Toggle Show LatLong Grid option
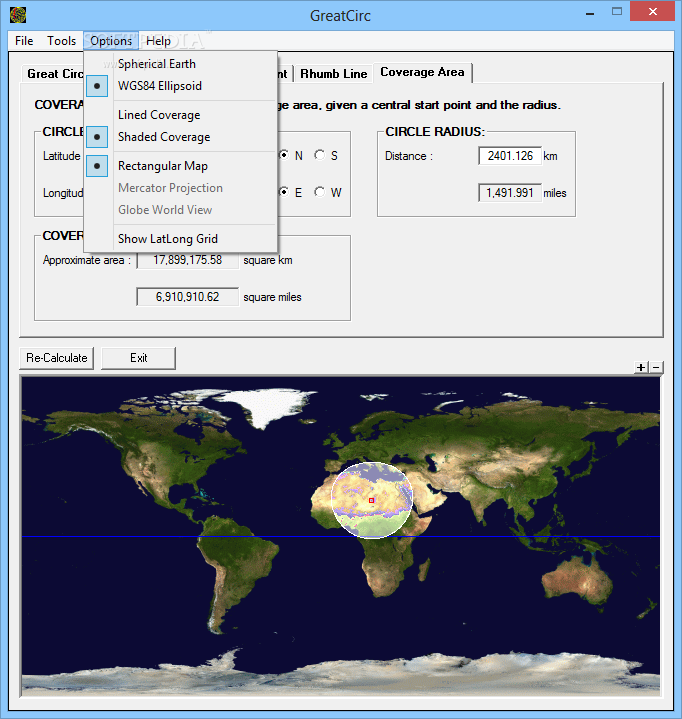The height and width of the screenshot is (719, 682). coord(181,238)
